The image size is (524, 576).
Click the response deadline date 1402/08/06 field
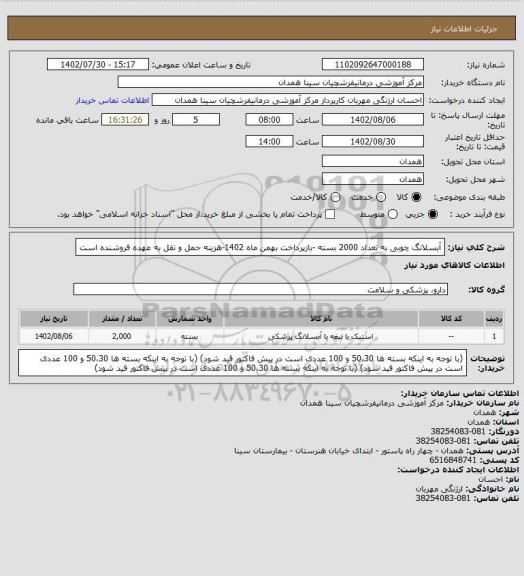373,119
